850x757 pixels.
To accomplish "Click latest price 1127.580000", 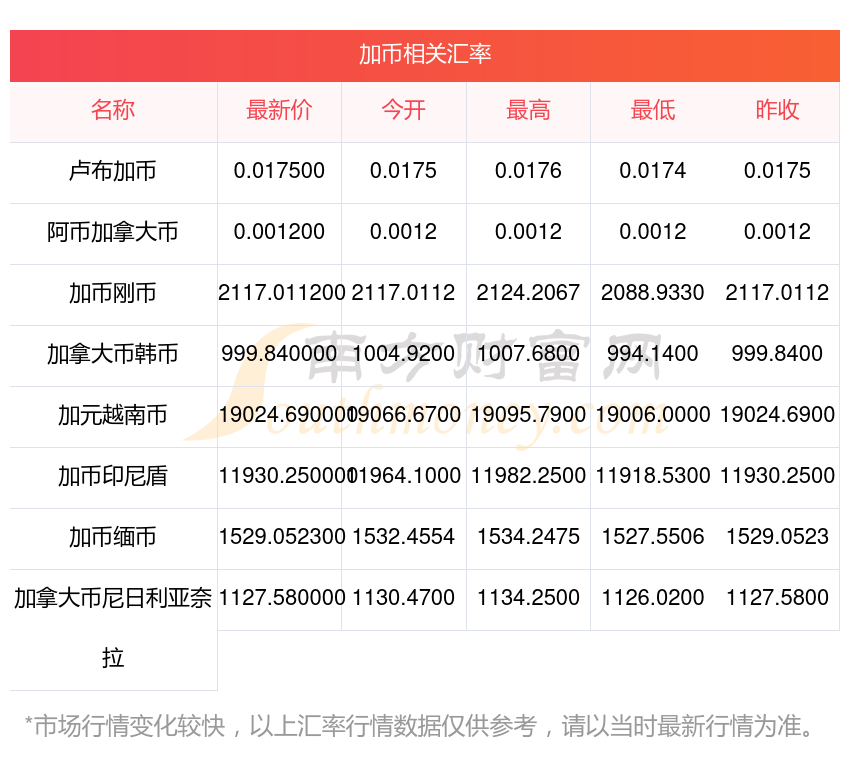I will (281, 598).
